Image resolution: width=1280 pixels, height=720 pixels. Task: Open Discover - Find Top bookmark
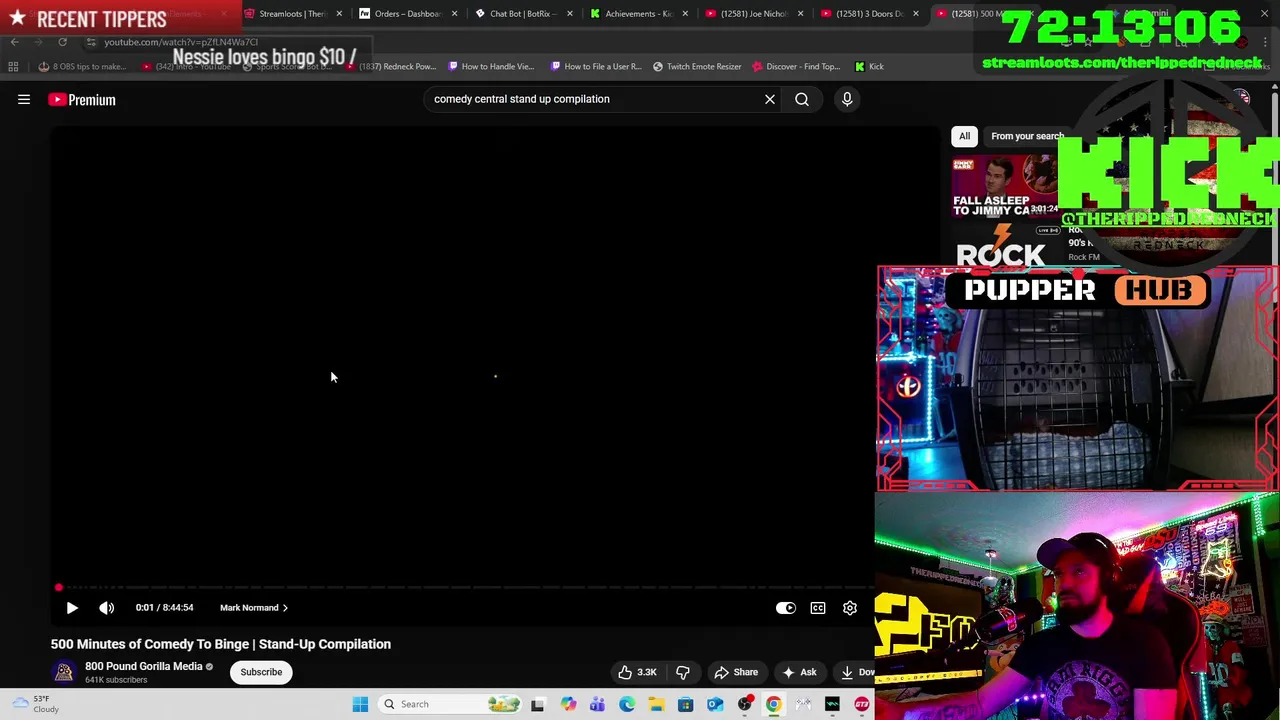[796, 66]
